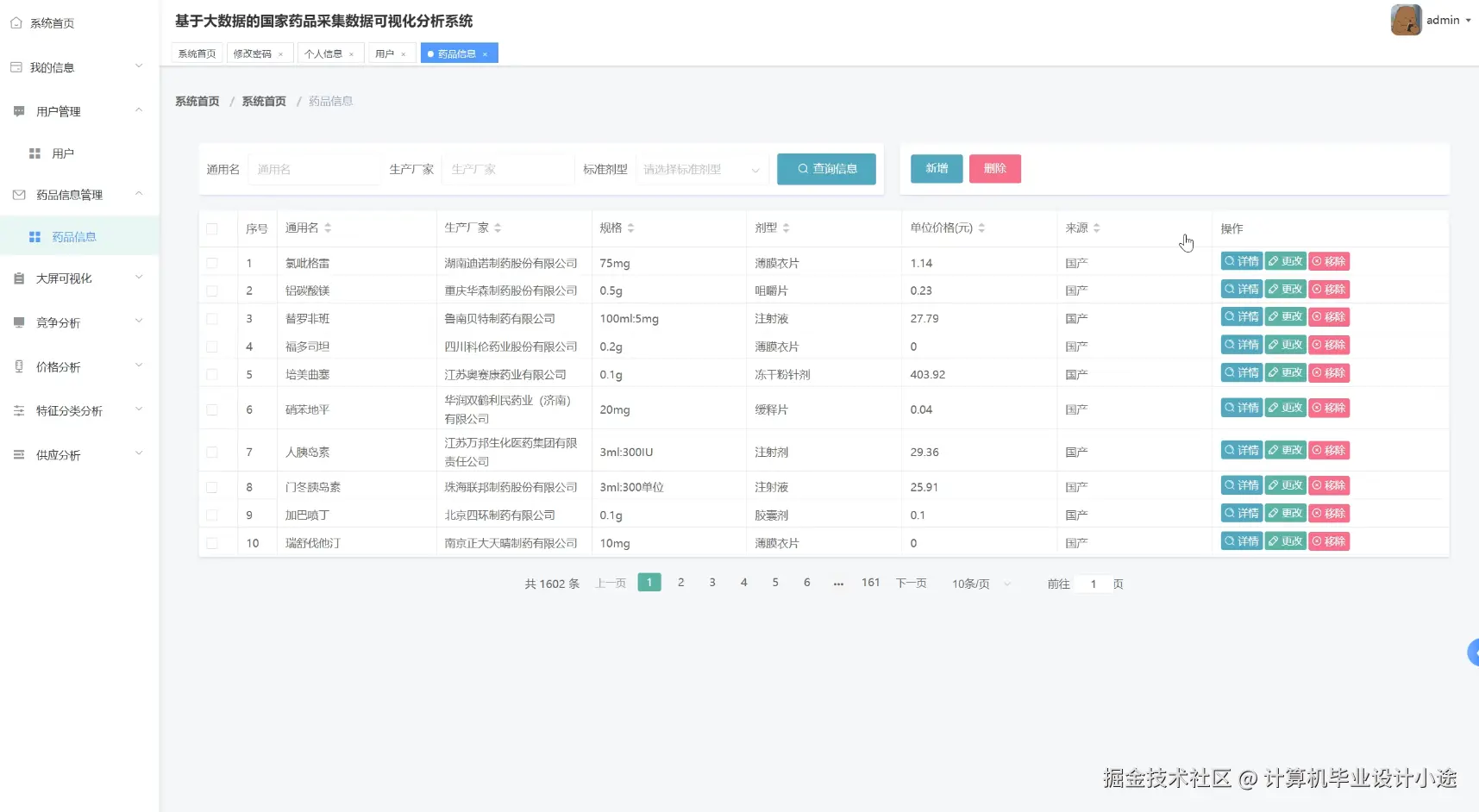This screenshot has height=812, width=1479.
Task: Check the row checkbox for 氯吡格雷
Action: 211,263
